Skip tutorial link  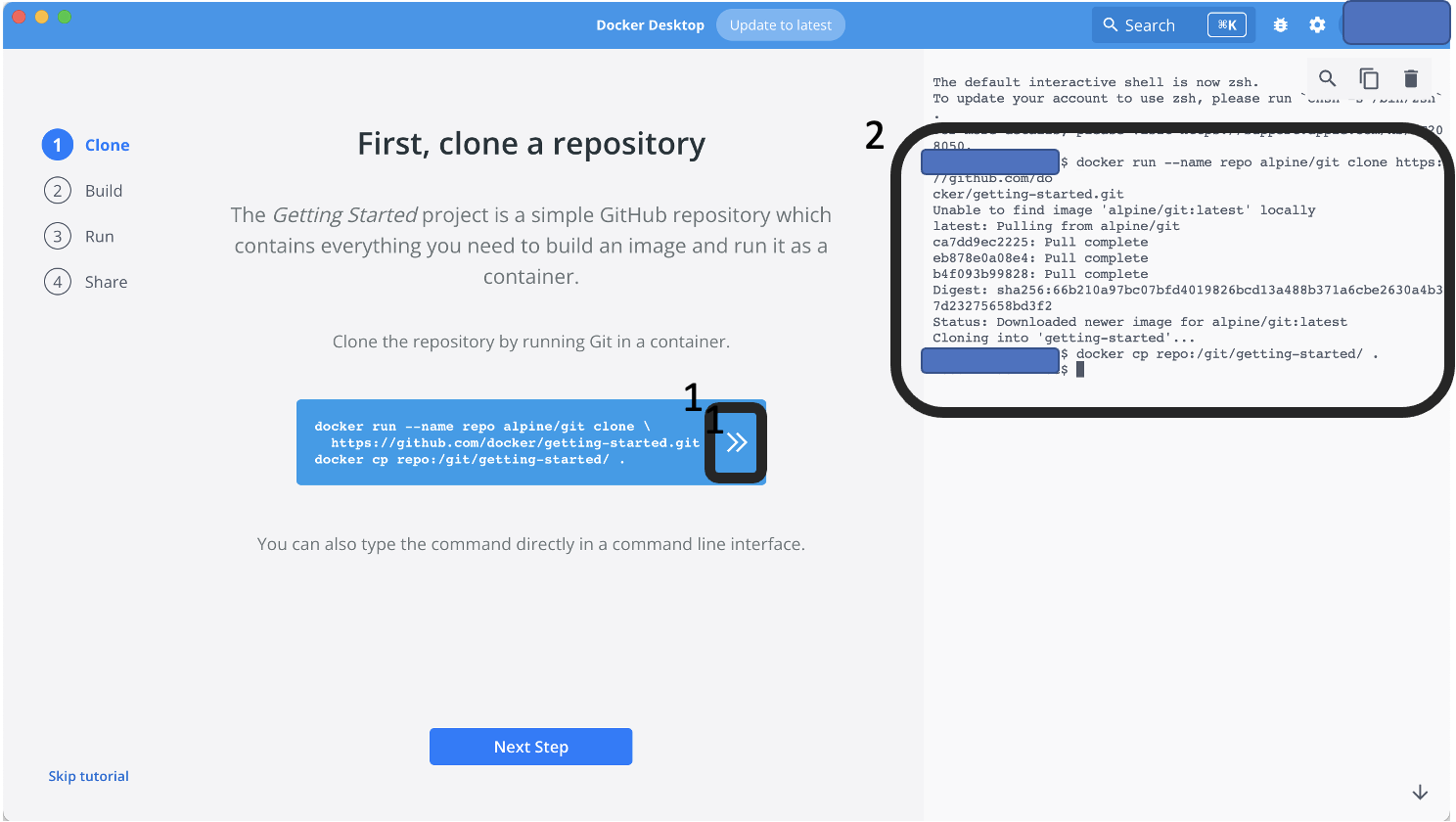tap(89, 776)
